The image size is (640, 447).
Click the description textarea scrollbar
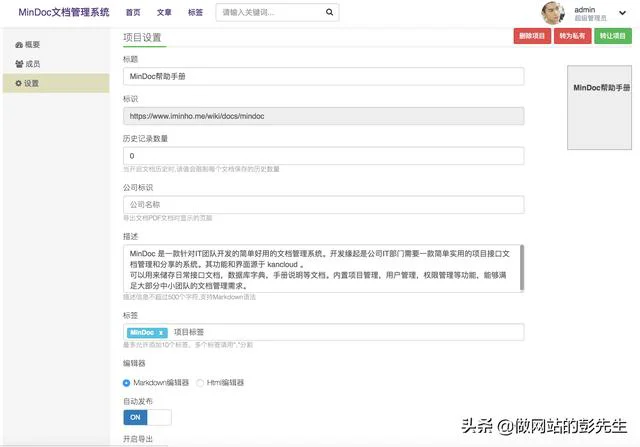[x=522, y=268]
